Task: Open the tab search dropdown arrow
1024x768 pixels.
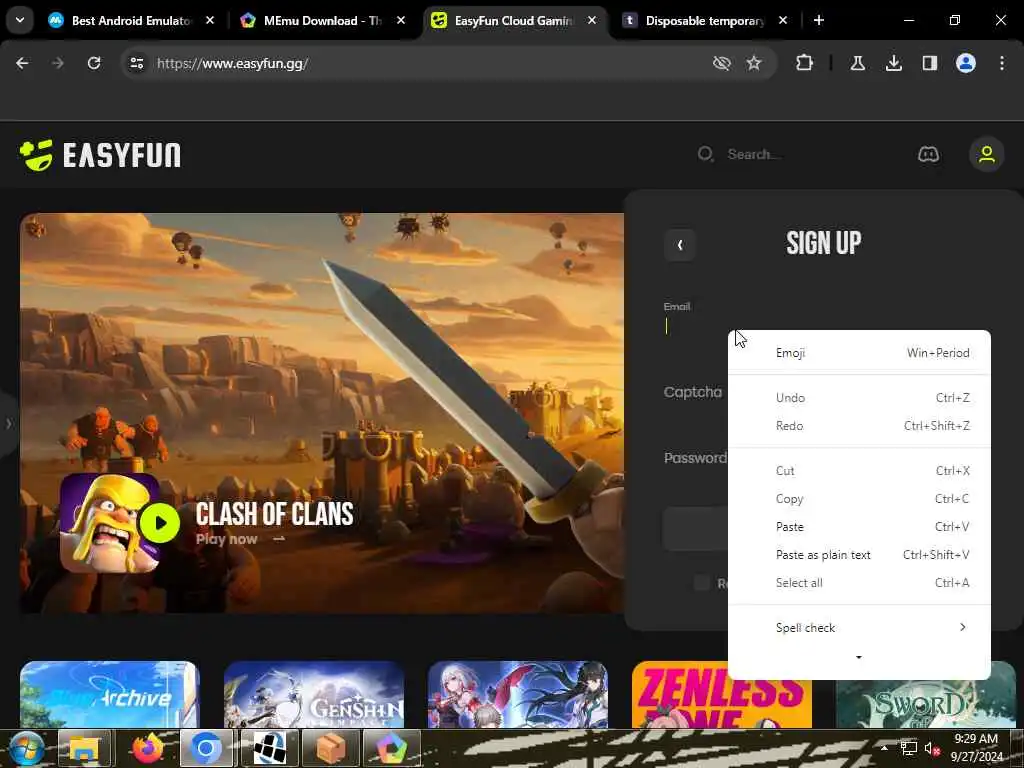Action: coord(20,20)
